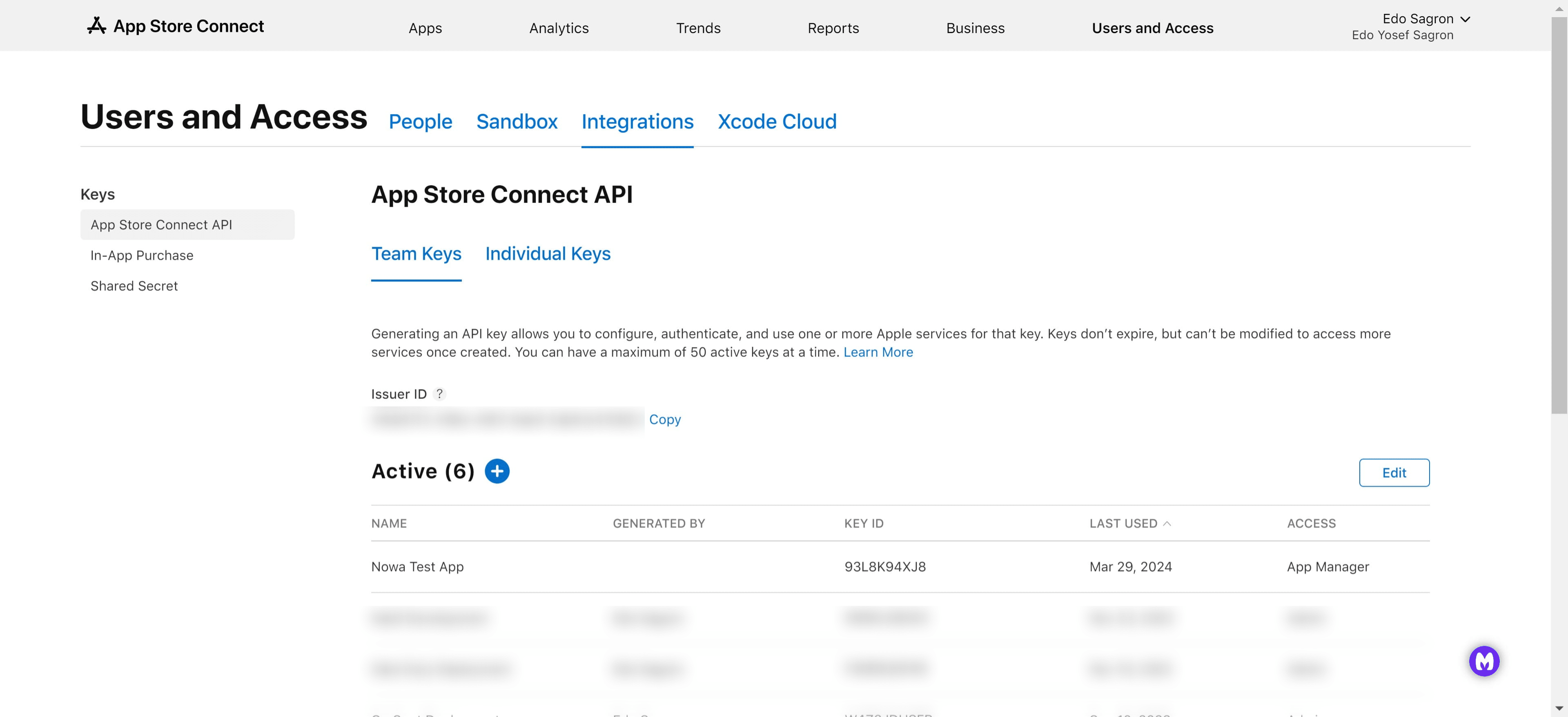Click the purple M floating widget icon
Screen dimensions: 1568x717
point(1485,660)
